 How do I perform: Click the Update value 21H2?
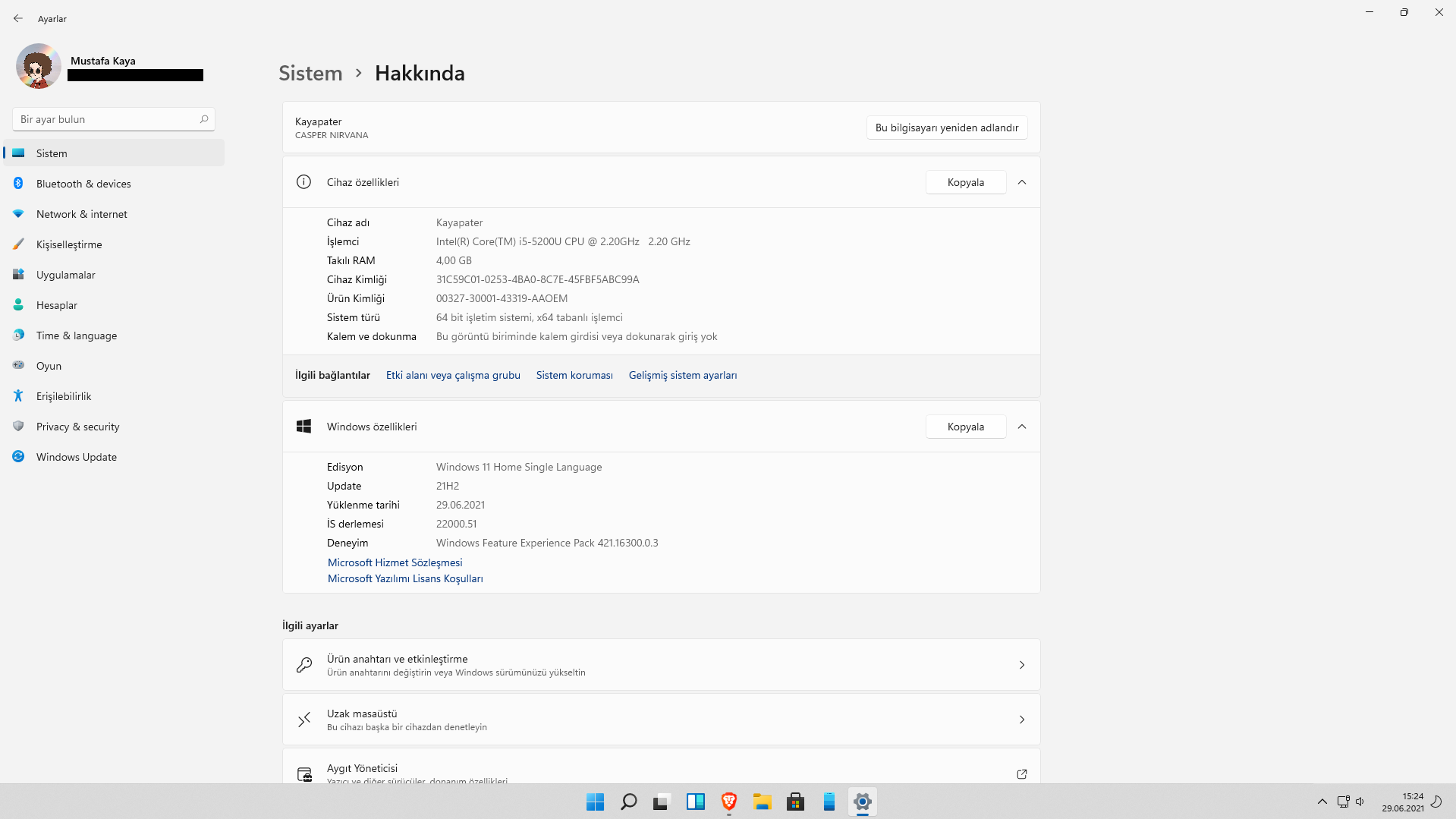(448, 486)
